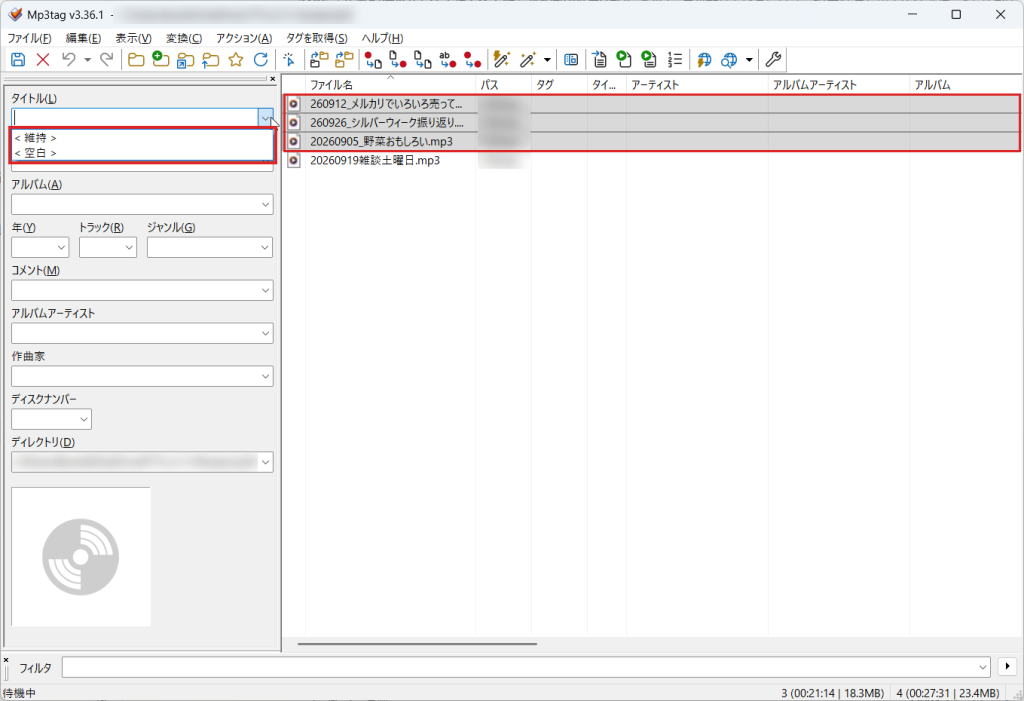Open the change directory folder icon
The width and height of the screenshot is (1024, 701).
coord(136,60)
